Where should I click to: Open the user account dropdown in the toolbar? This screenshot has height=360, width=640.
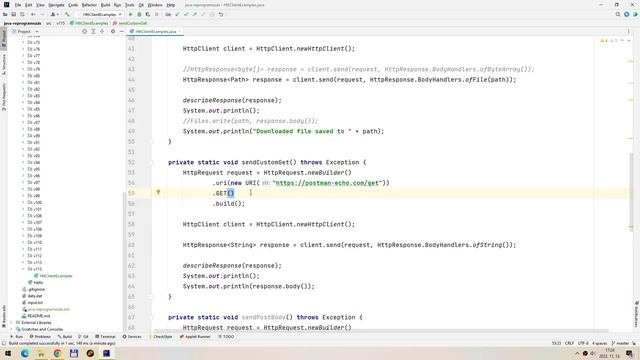(x=54, y=15)
